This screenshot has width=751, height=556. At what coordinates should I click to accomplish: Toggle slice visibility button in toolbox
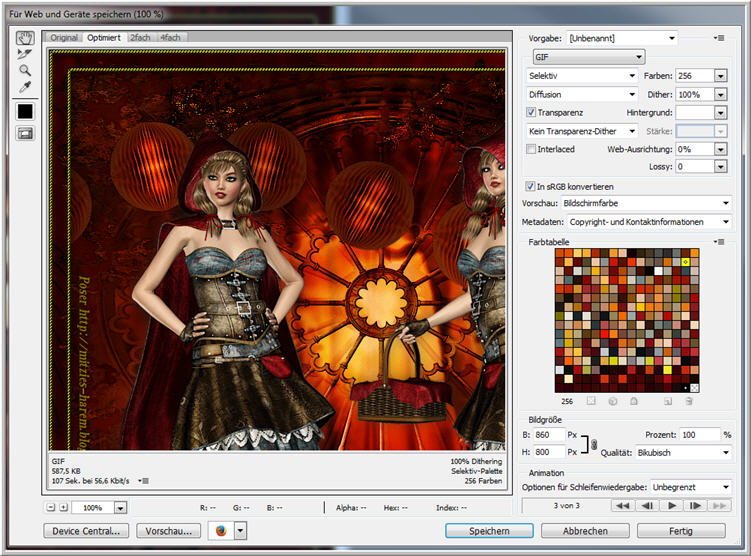coord(25,134)
